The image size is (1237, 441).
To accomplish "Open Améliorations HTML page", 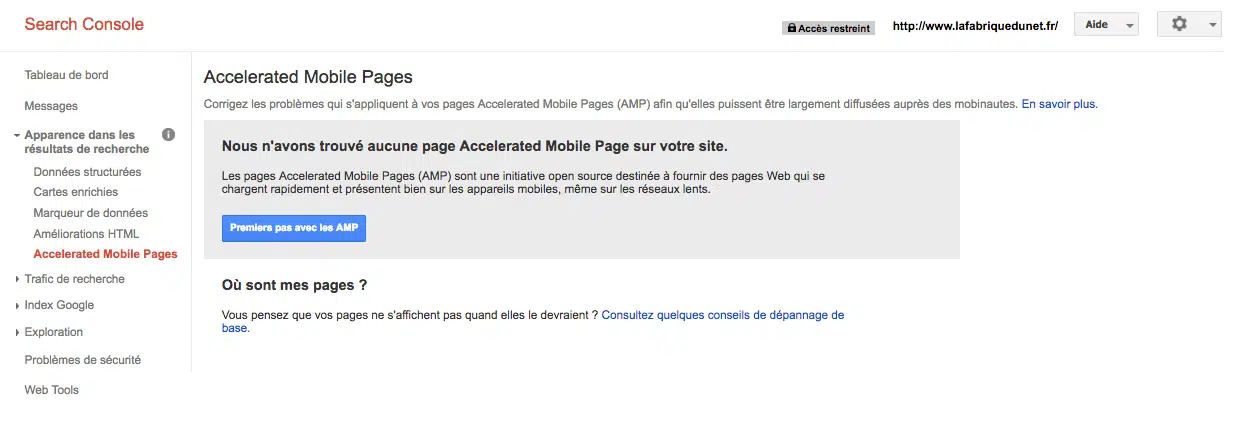I will [x=86, y=234].
